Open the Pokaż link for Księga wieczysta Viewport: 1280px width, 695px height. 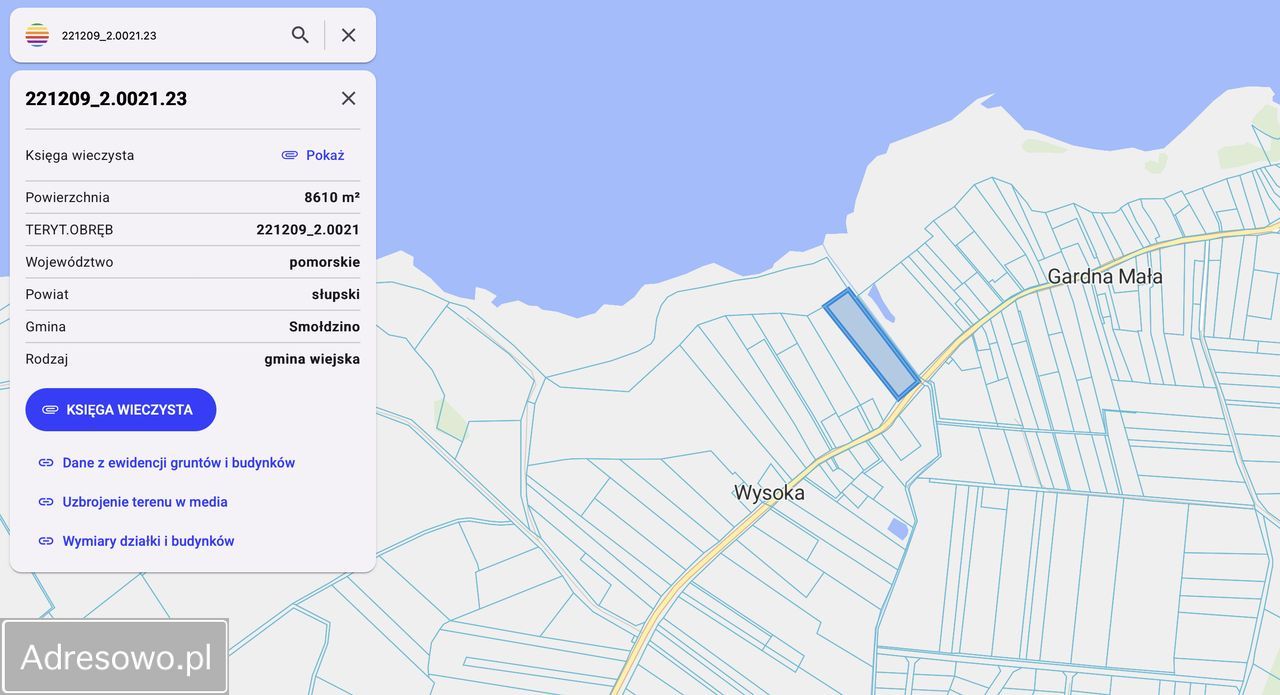[x=325, y=155]
